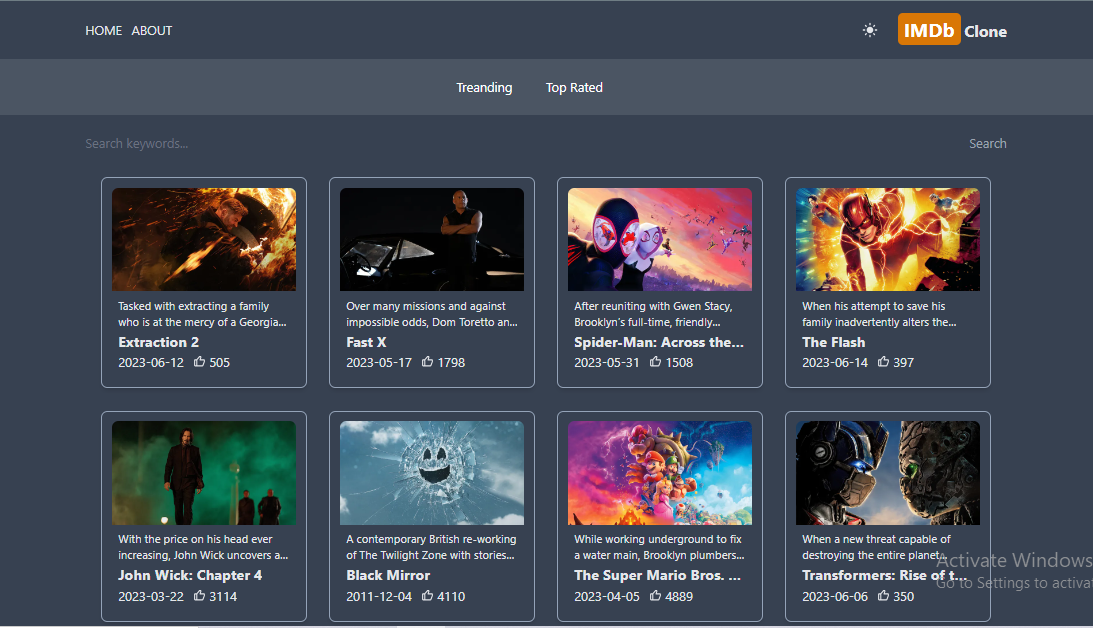Open the ABOUT navigation menu item
The image size is (1093, 628).
click(x=151, y=30)
